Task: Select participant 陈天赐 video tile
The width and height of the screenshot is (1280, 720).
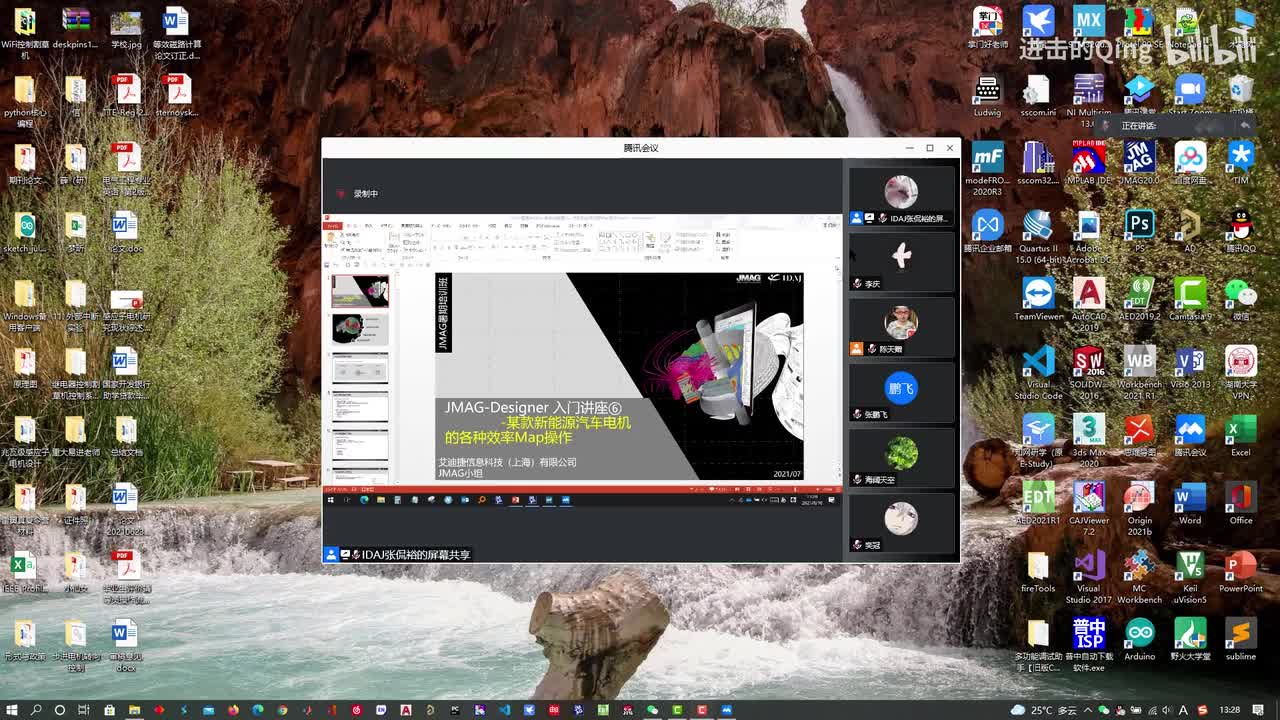Action: [x=901, y=326]
